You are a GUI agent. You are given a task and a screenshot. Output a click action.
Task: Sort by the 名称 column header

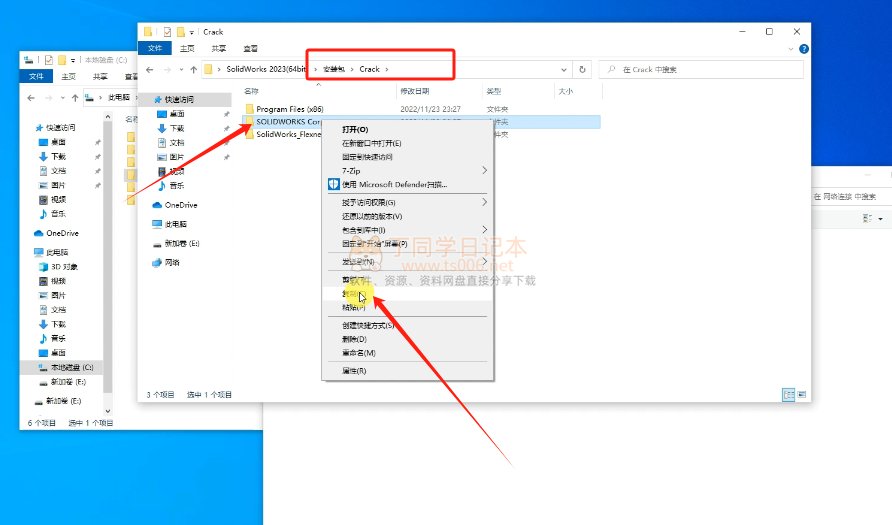tap(251, 91)
